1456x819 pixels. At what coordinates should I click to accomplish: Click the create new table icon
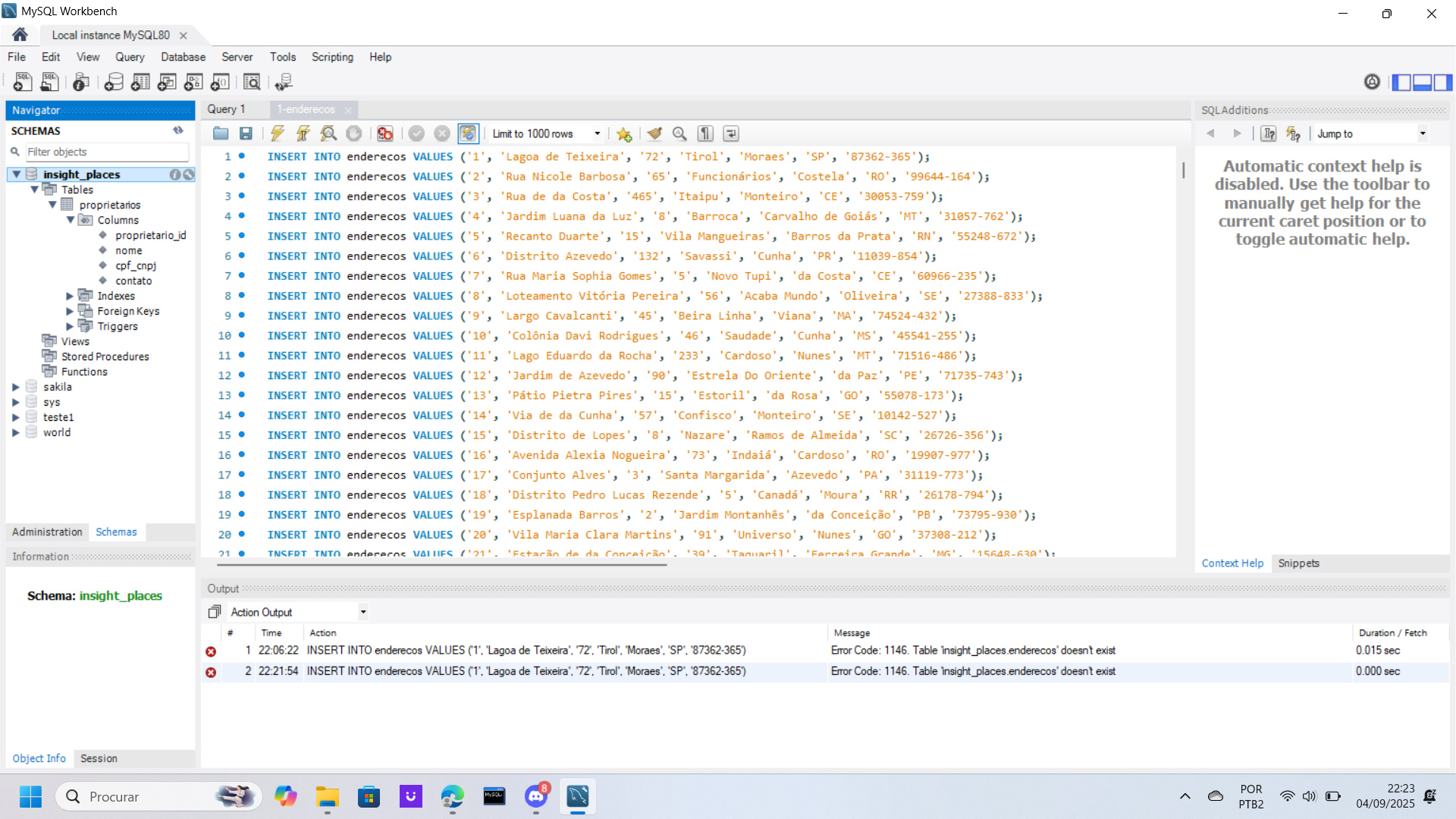pos(140,82)
